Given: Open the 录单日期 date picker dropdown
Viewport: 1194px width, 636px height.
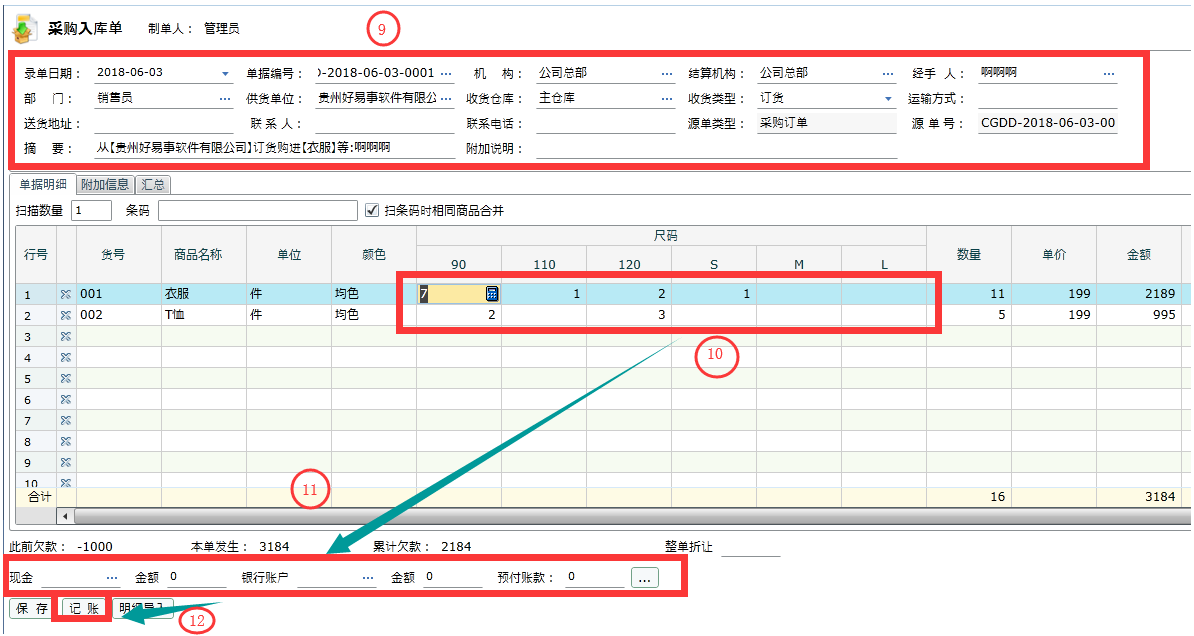Looking at the screenshot, I should tap(224, 72).
